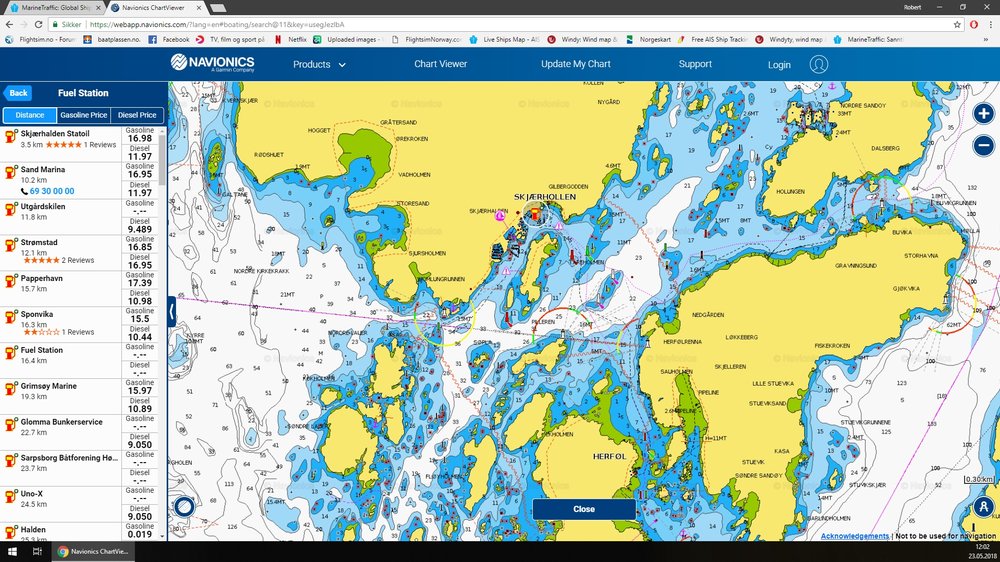Viewport: 1000px width, 562px height.
Task: Reload the current page
Action: [38, 24]
